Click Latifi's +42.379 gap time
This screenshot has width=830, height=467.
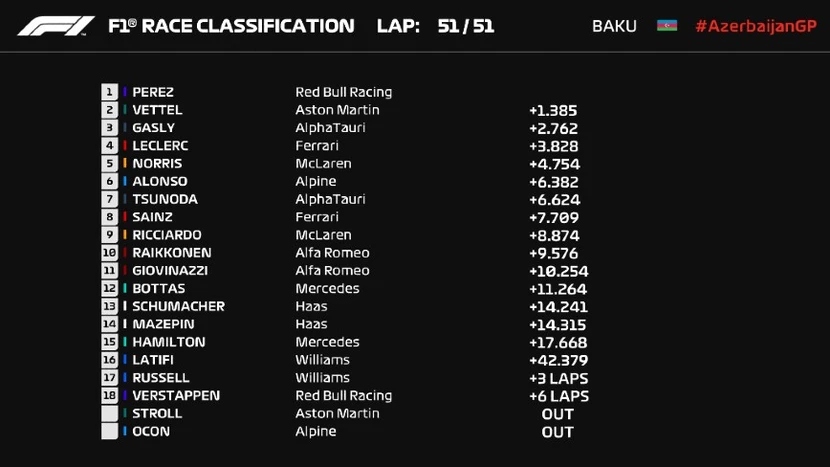(558, 360)
